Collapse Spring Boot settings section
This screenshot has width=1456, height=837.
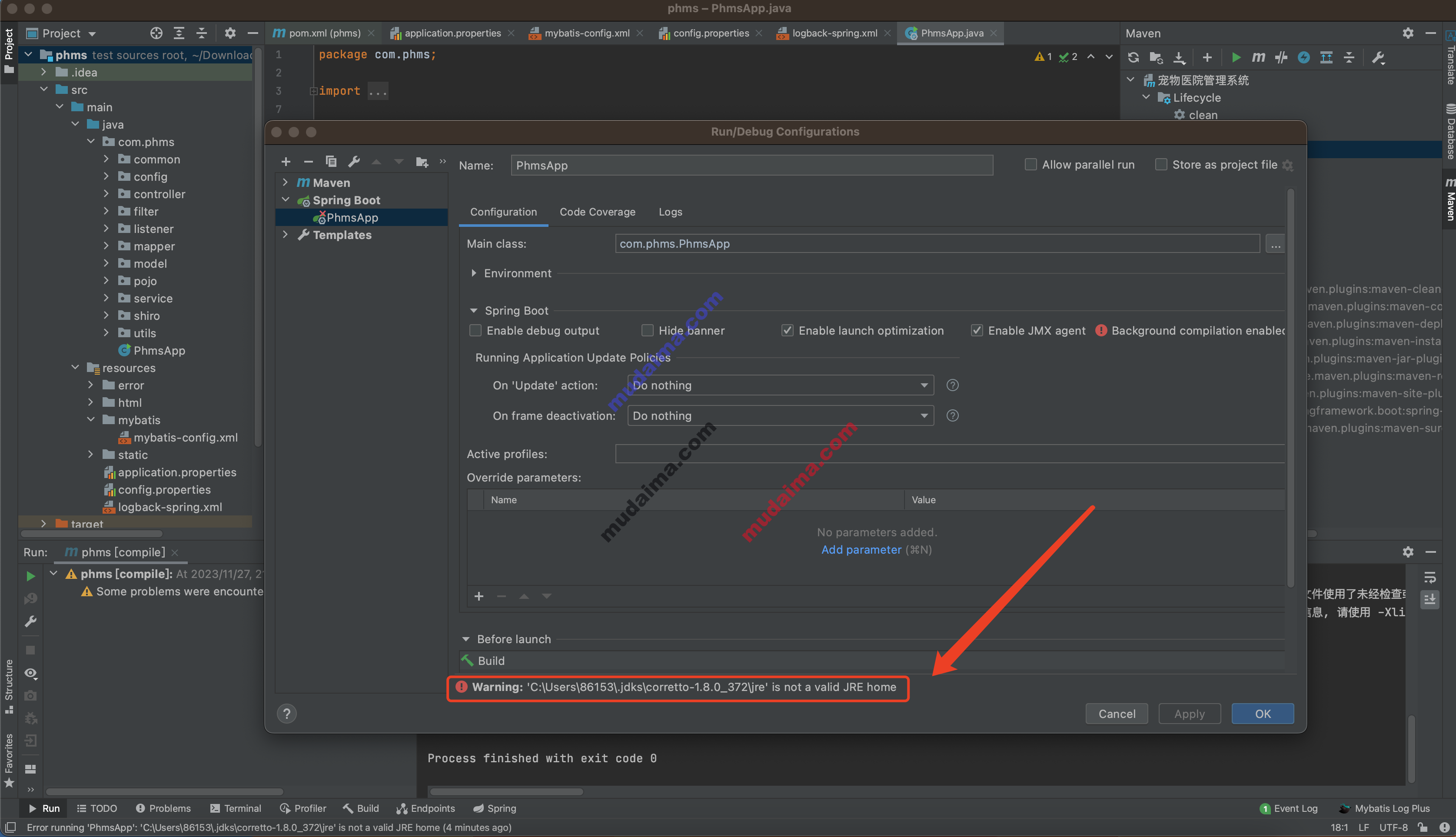pos(474,310)
